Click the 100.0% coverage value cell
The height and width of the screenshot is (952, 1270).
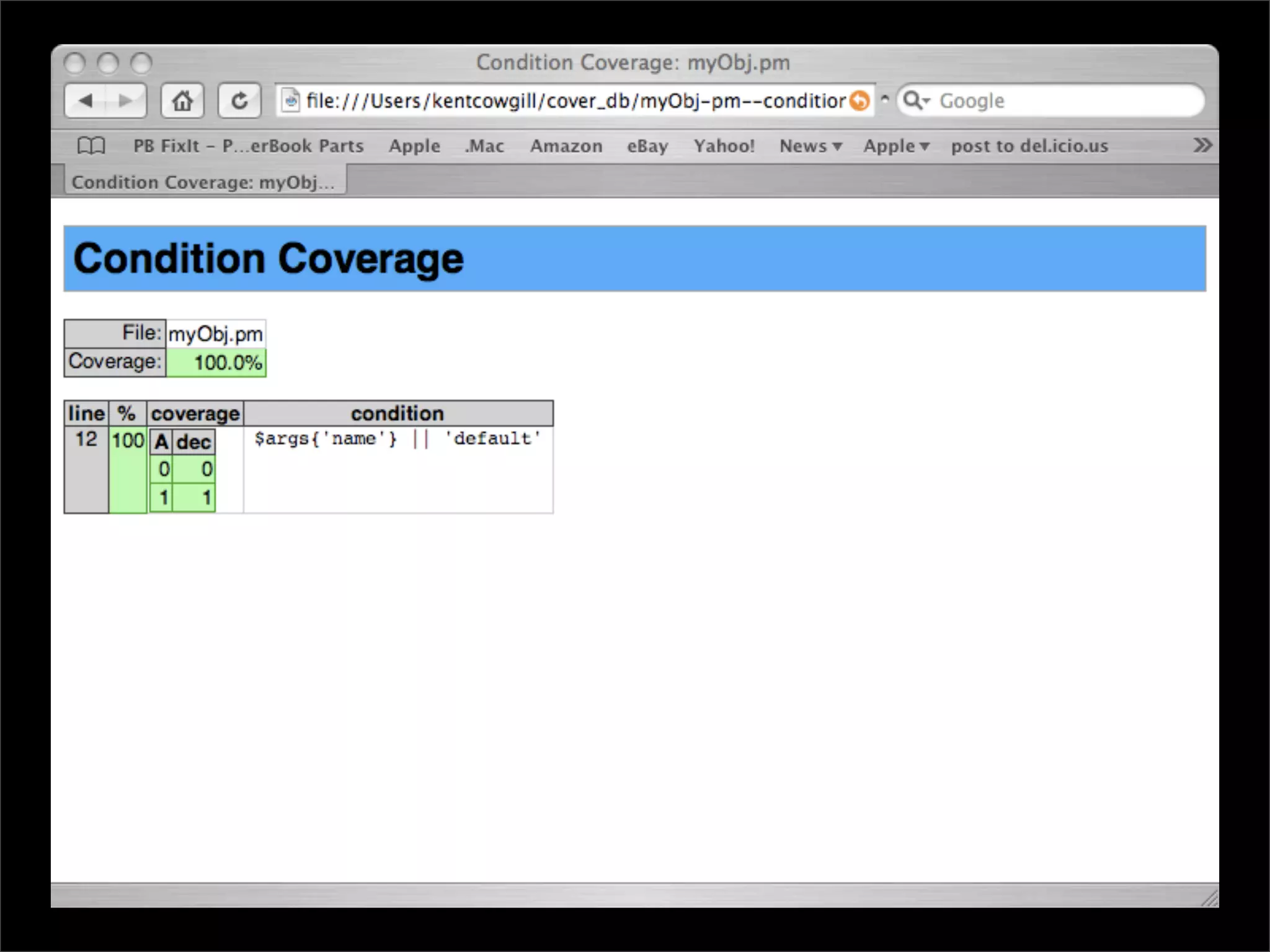(216, 363)
